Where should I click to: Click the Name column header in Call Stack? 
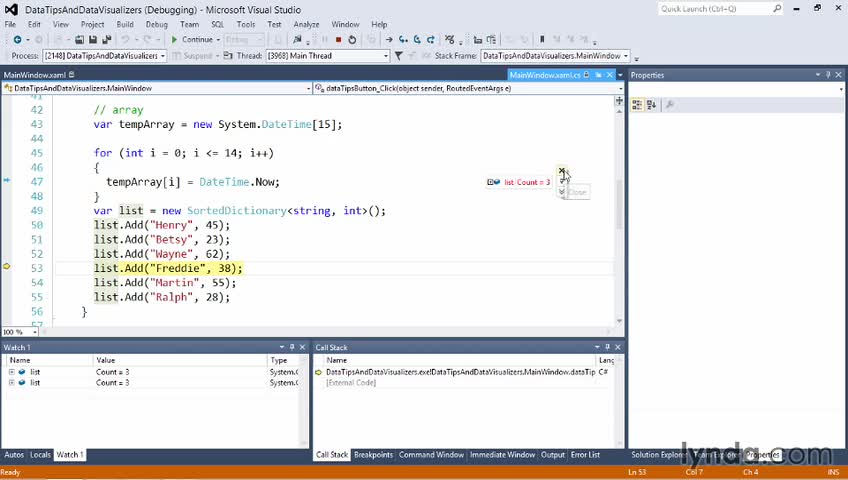(460, 360)
